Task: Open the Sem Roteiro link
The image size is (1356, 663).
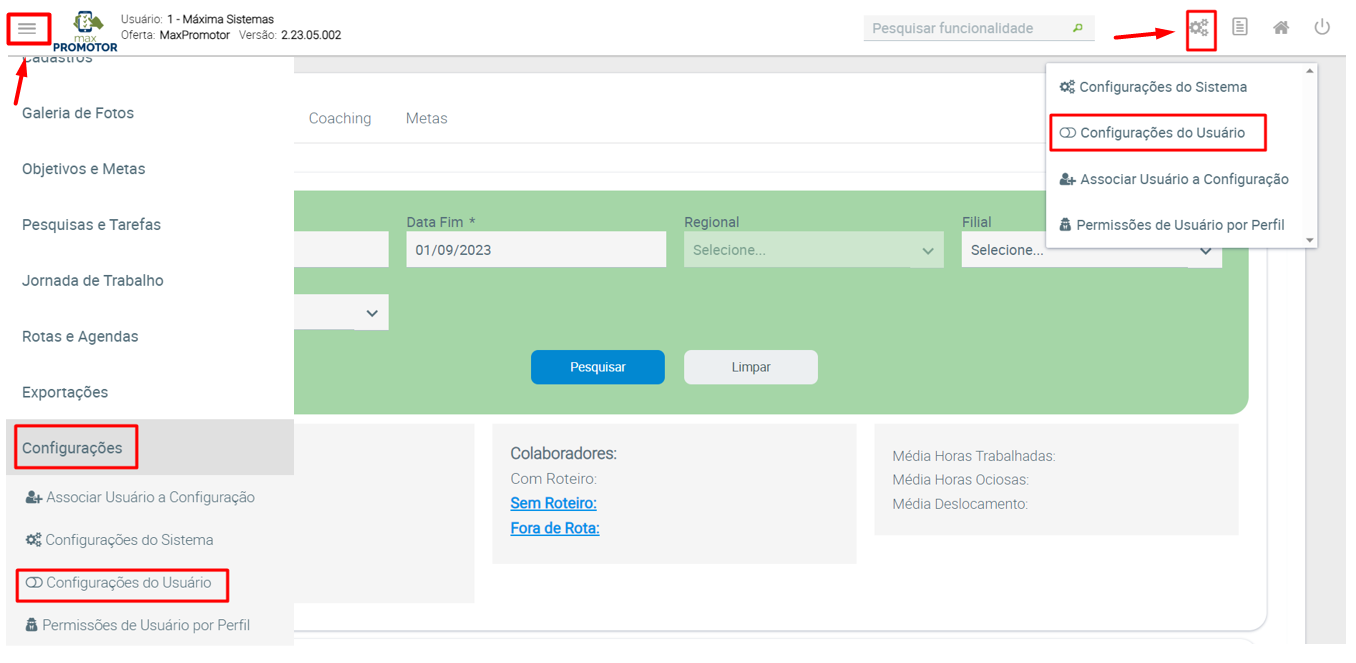Action: click(x=553, y=503)
